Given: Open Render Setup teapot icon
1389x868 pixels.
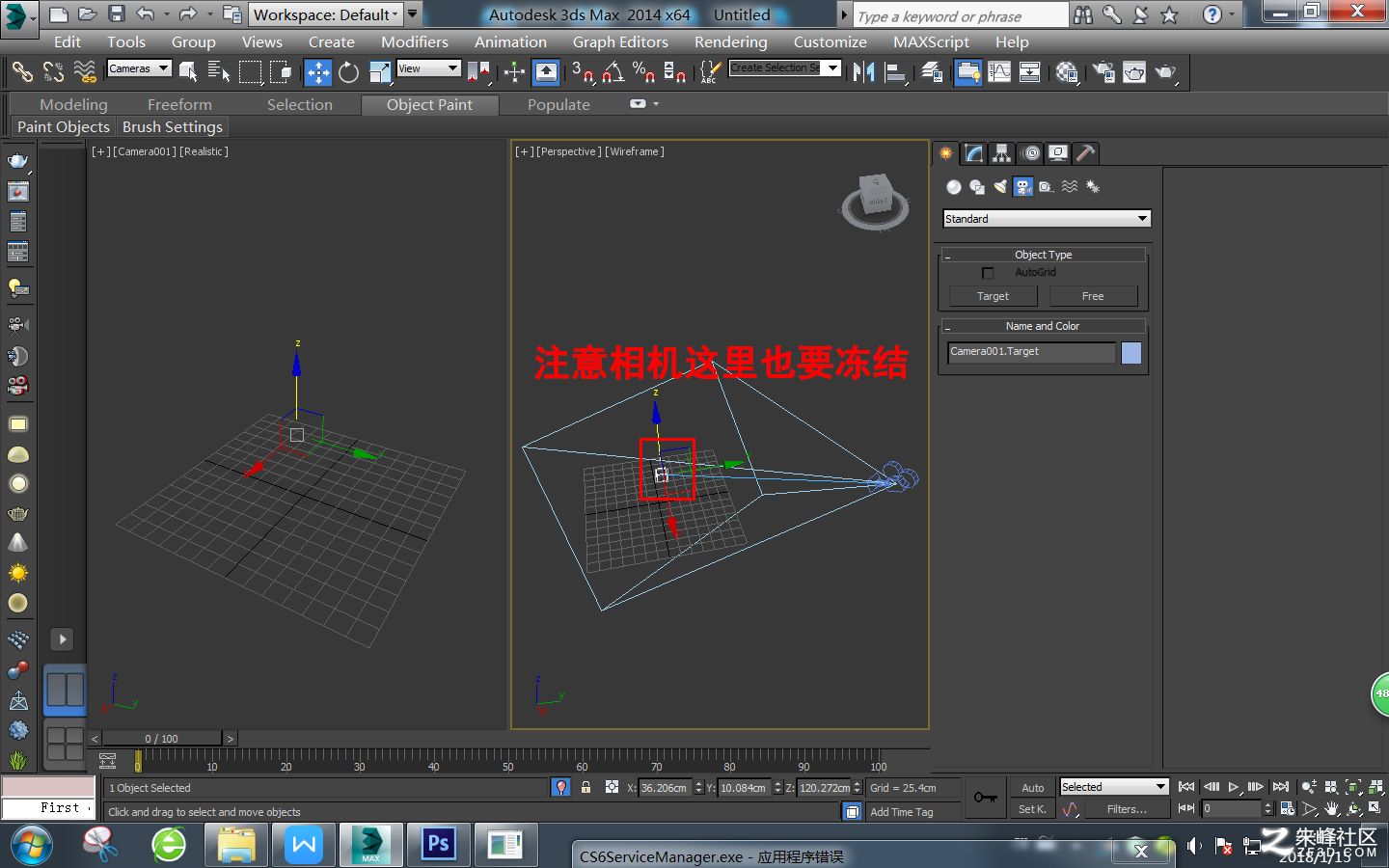Looking at the screenshot, I should click(x=1103, y=72).
